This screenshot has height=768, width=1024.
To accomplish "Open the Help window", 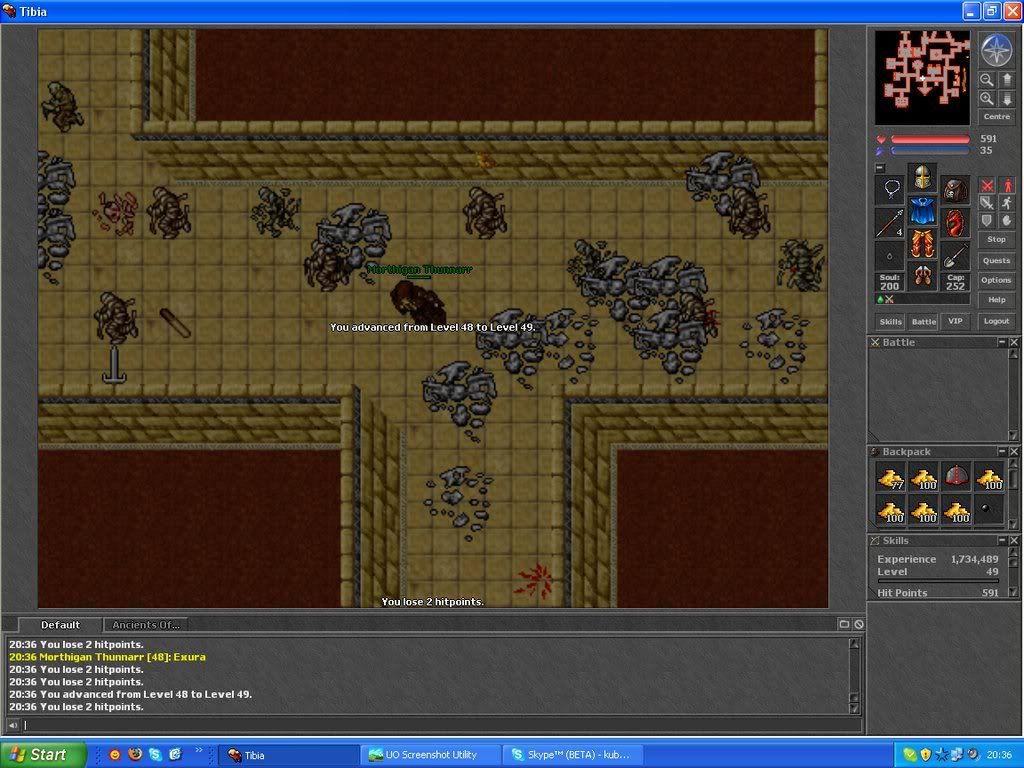I will tap(997, 300).
